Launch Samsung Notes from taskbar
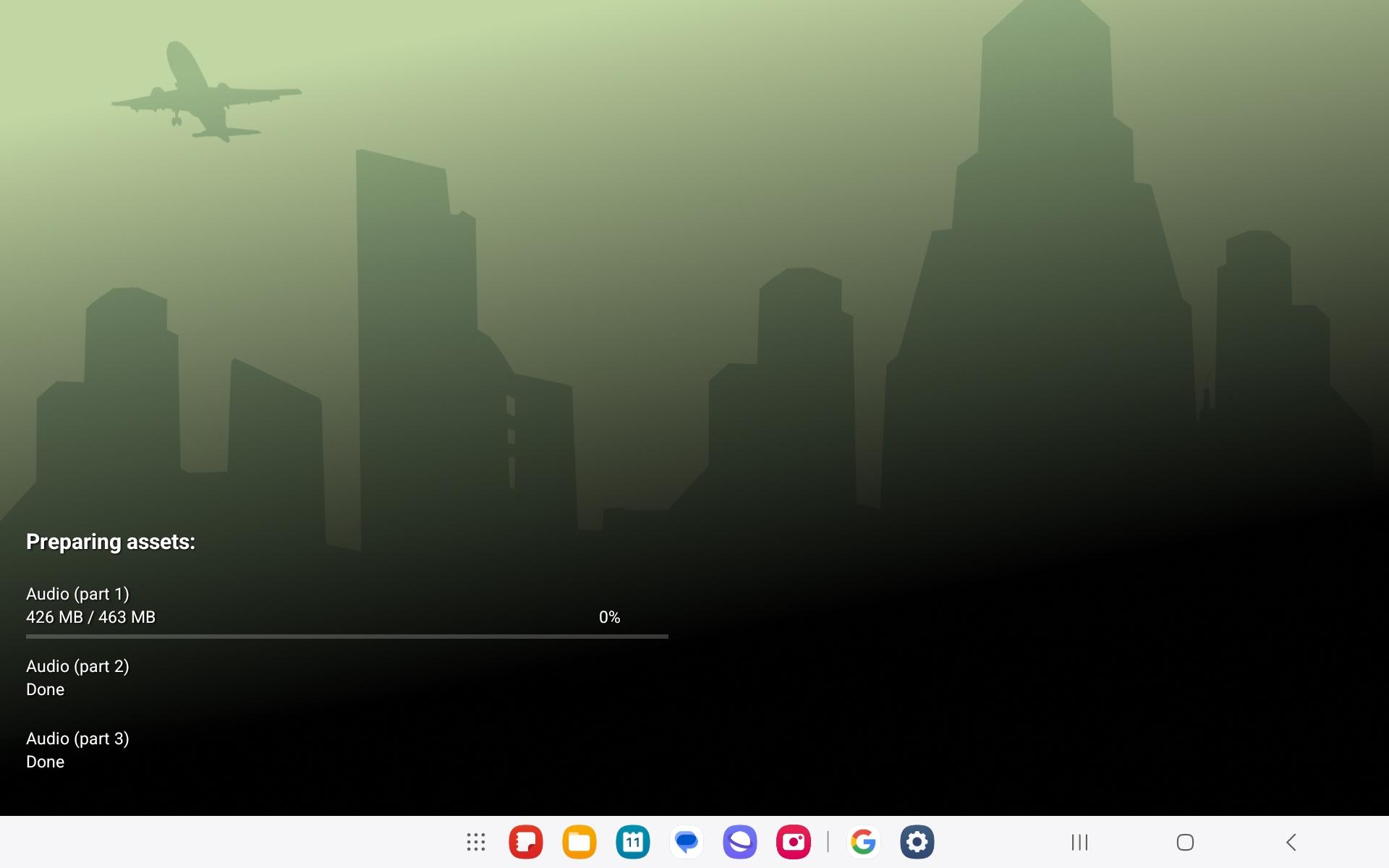This screenshot has height=868, width=1389. pyautogui.click(x=526, y=842)
